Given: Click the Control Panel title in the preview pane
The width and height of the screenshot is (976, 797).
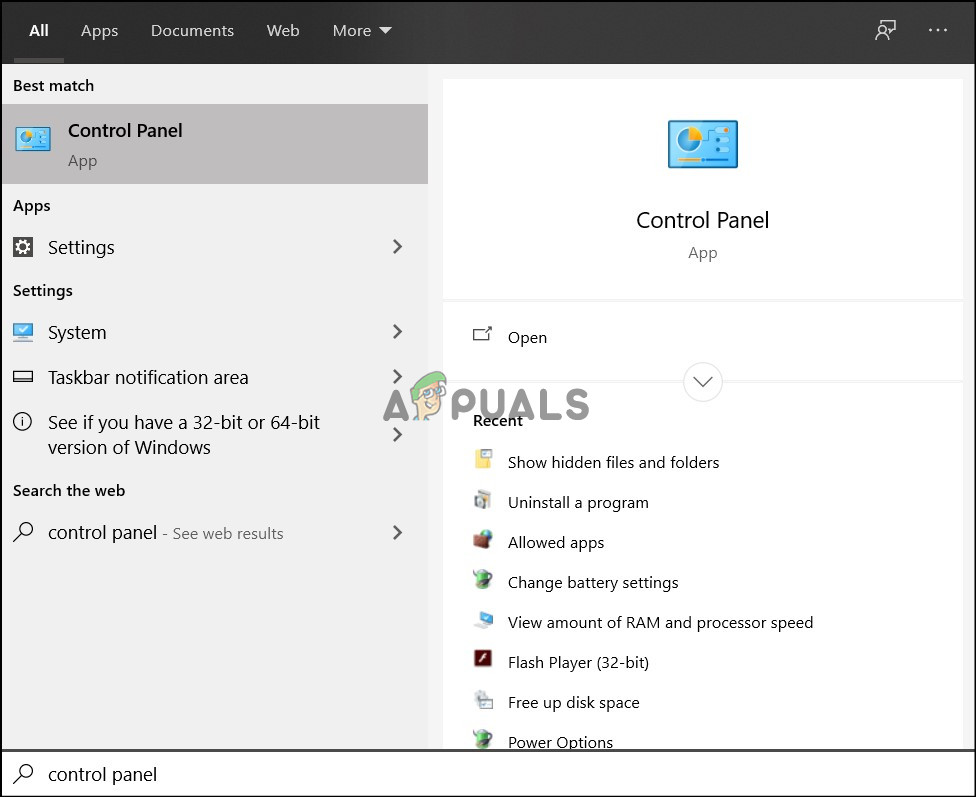Looking at the screenshot, I should click(x=702, y=220).
